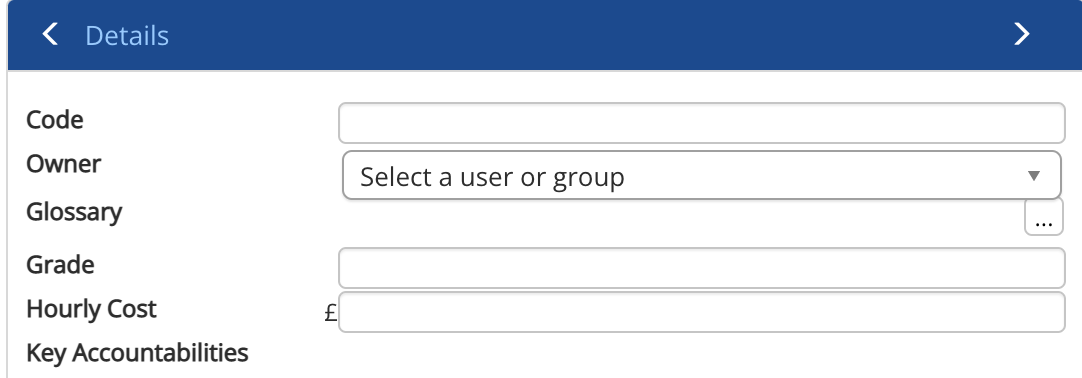Click the Code field label
Viewport: 1082px width, 378px height.
(x=55, y=120)
